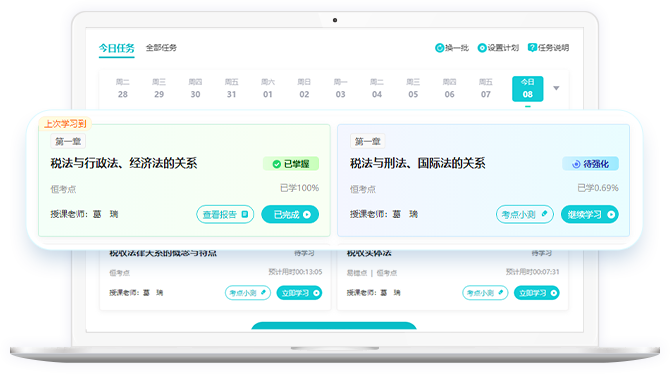
Task: Choose date 周二 28
Action: 123,88
